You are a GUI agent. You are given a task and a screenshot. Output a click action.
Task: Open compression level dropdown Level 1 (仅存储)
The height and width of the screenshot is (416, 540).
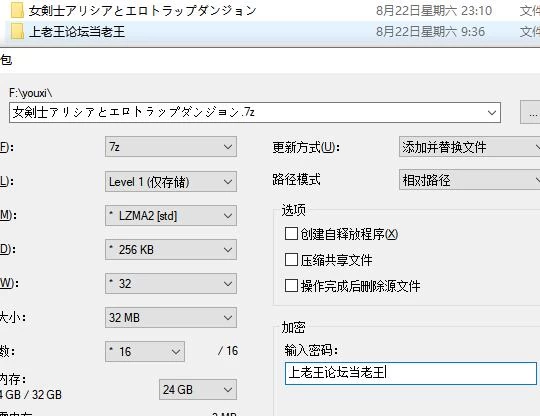(x=171, y=181)
